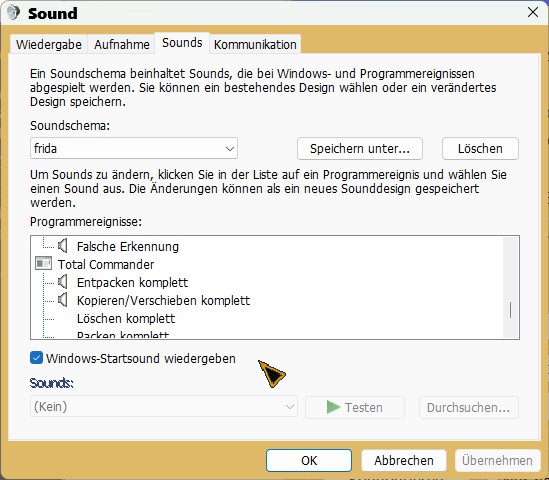This screenshot has height=480, width=549.
Task: Click the Total Commander program icon
Action: tap(43, 264)
